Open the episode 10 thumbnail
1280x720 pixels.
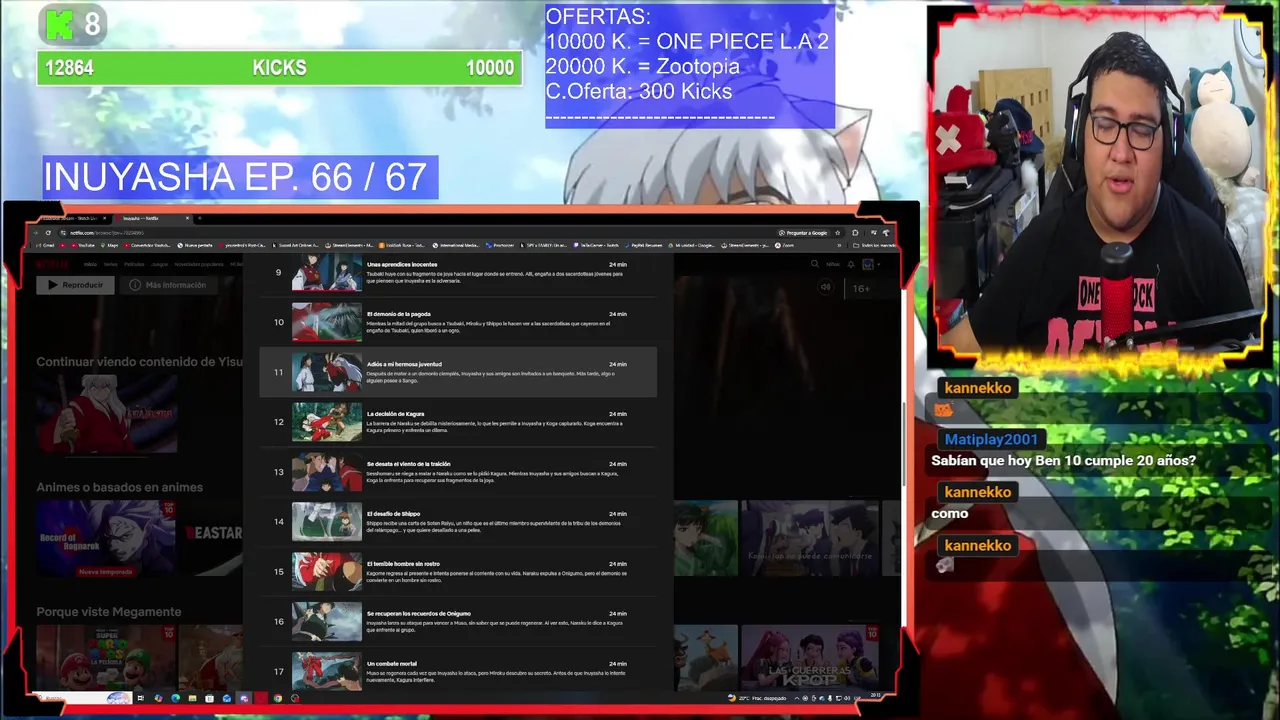[327, 322]
